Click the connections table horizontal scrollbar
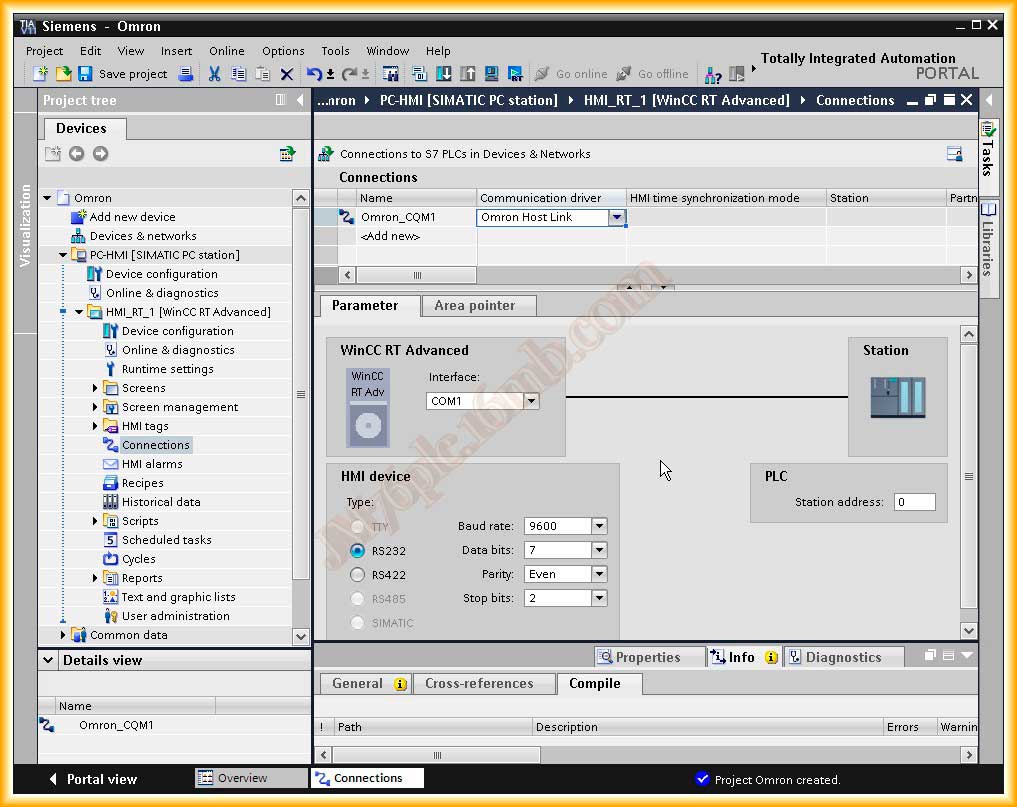1017x807 pixels. coord(417,275)
